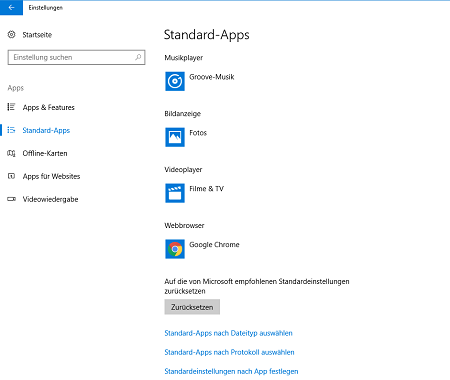Click the Bildanzeige label
Image resolution: width=450 pixels, height=380 pixels.
[183, 114]
